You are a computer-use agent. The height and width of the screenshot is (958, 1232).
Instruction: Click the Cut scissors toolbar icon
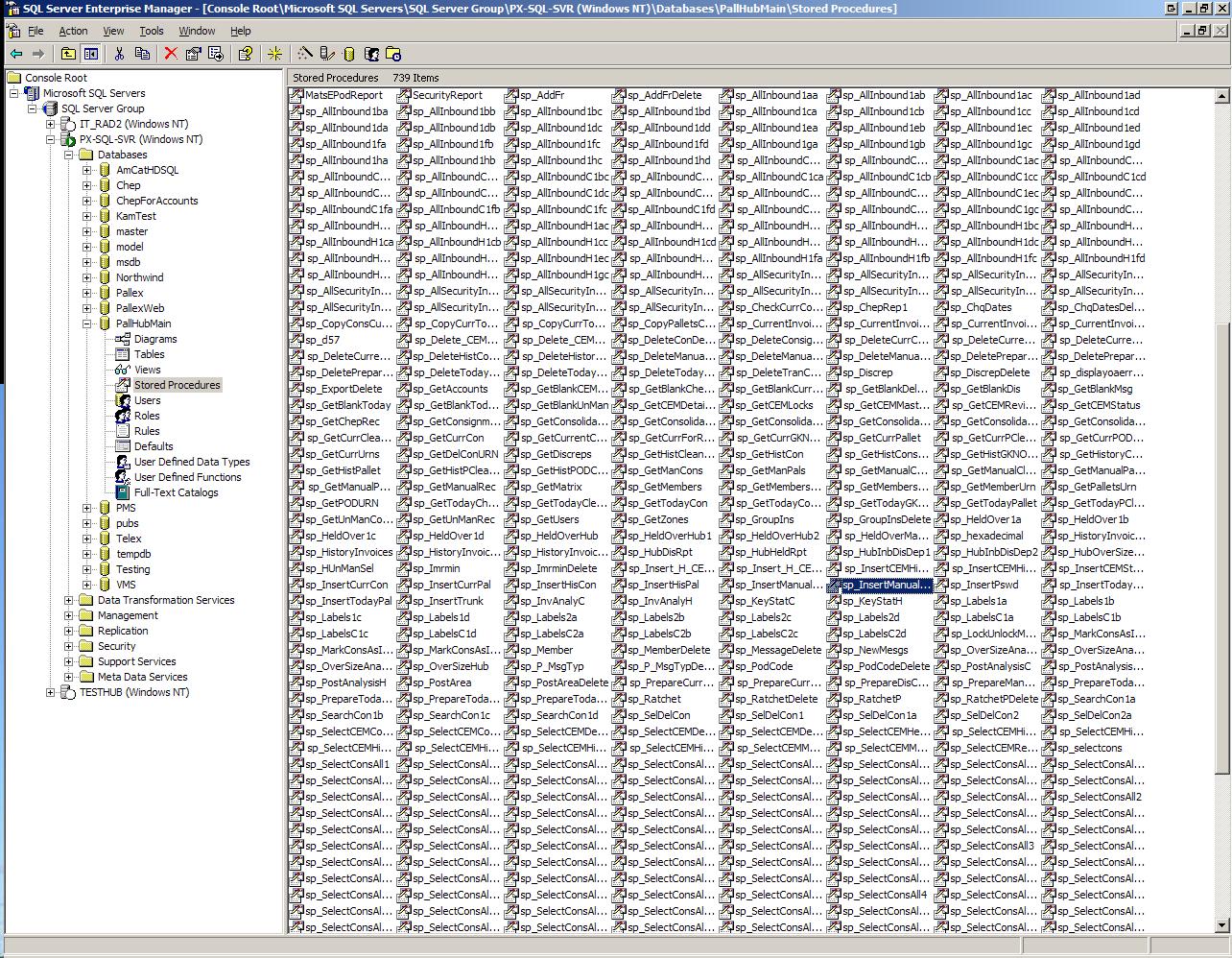[120, 54]
